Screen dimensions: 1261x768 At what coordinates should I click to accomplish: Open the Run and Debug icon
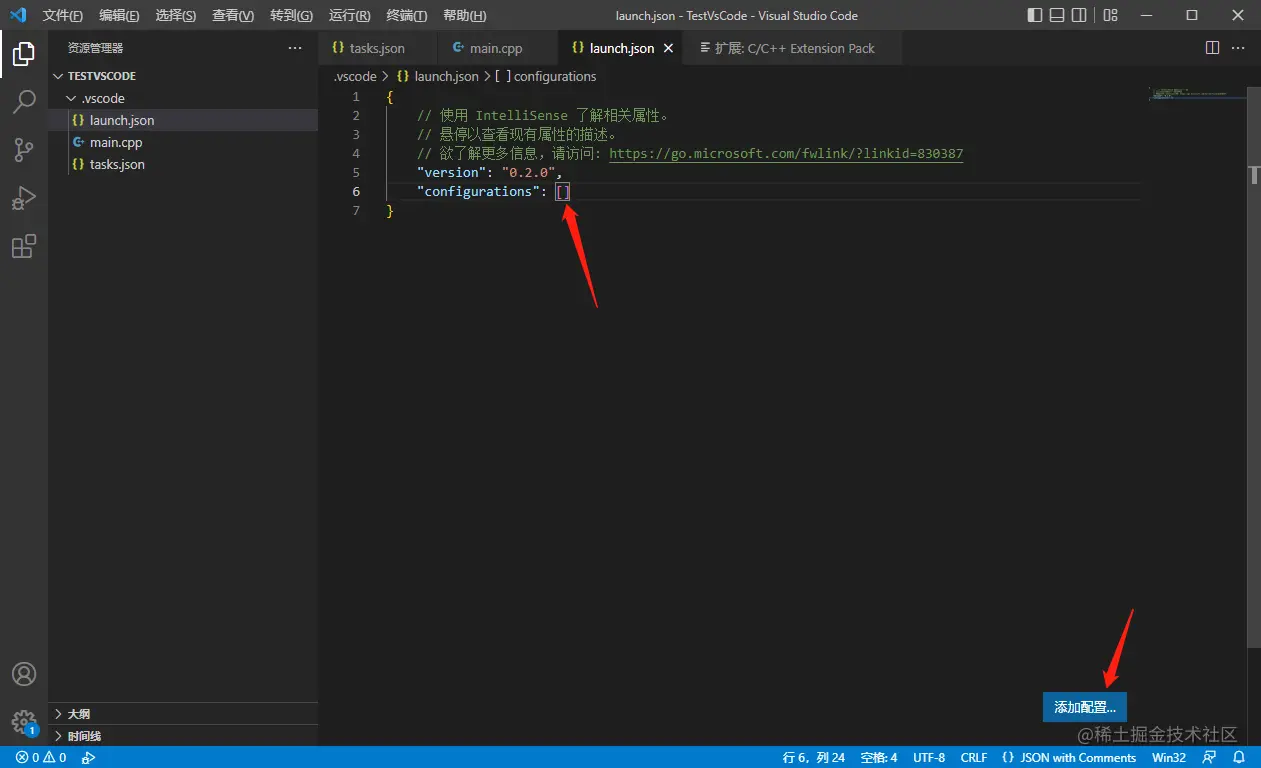click(x=24, y=198)
